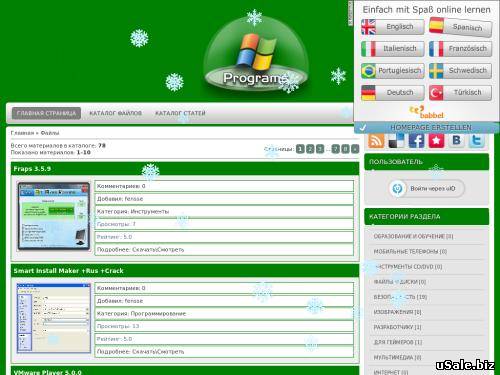Viewport: 500px width, 375px height.
Task: Toggle the Homepage Erstellen checkmark bar
Action: (x=427, y=127)
